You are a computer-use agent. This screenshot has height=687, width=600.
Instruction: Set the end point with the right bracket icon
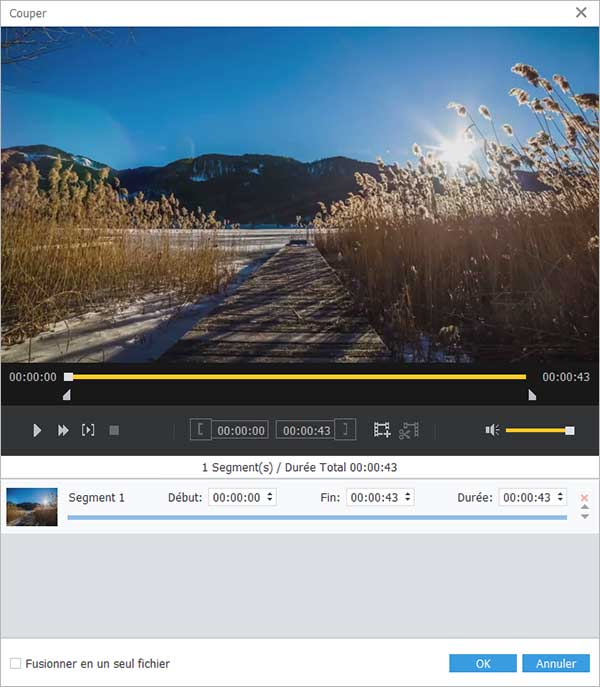345,430
